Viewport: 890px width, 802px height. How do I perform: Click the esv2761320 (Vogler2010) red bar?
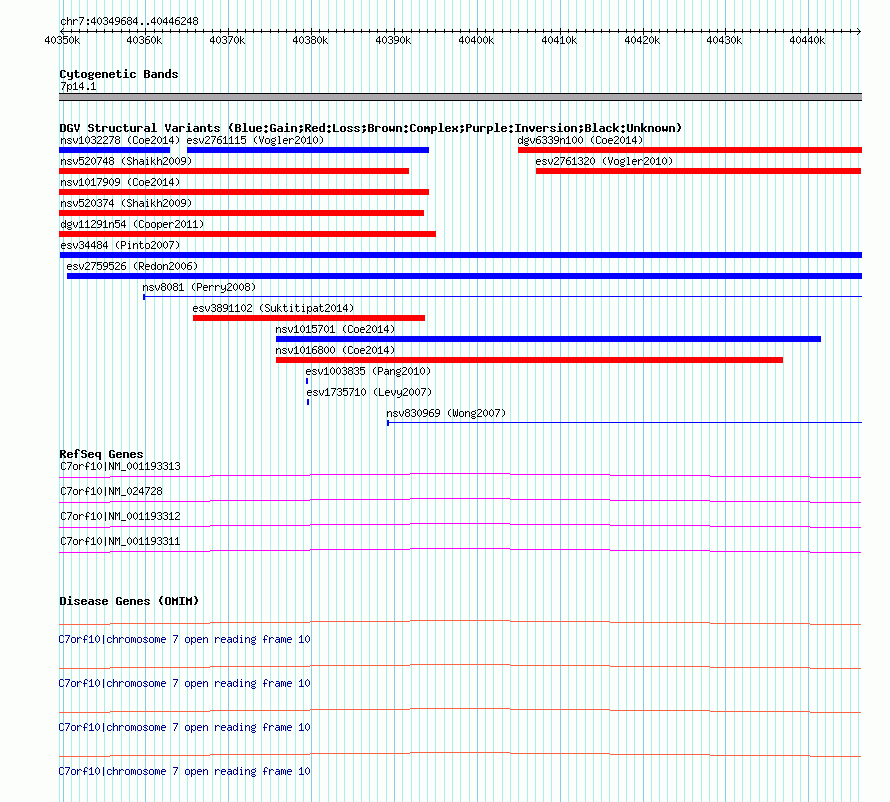coord(699,171)
